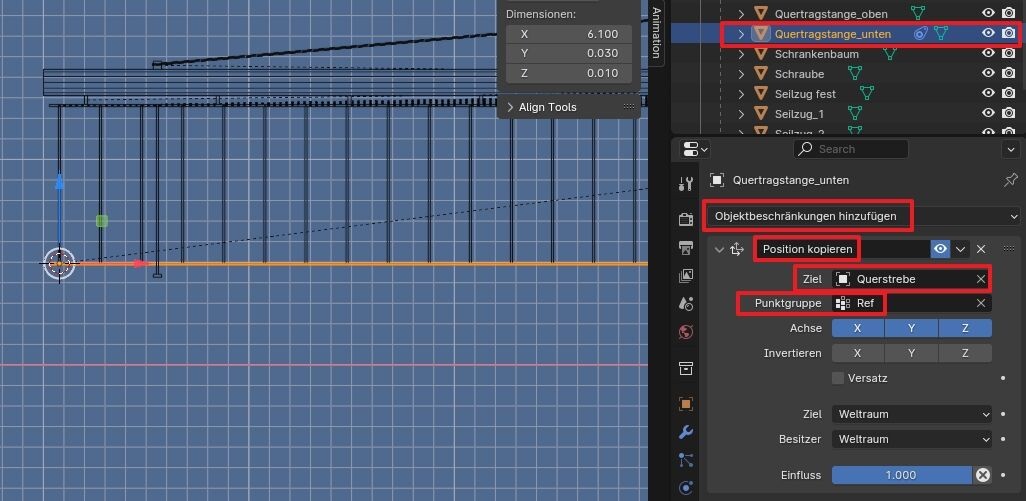Hide Seilzug_1 in the viewport
The image size is (1026, 501).
(x=988, y=113)
